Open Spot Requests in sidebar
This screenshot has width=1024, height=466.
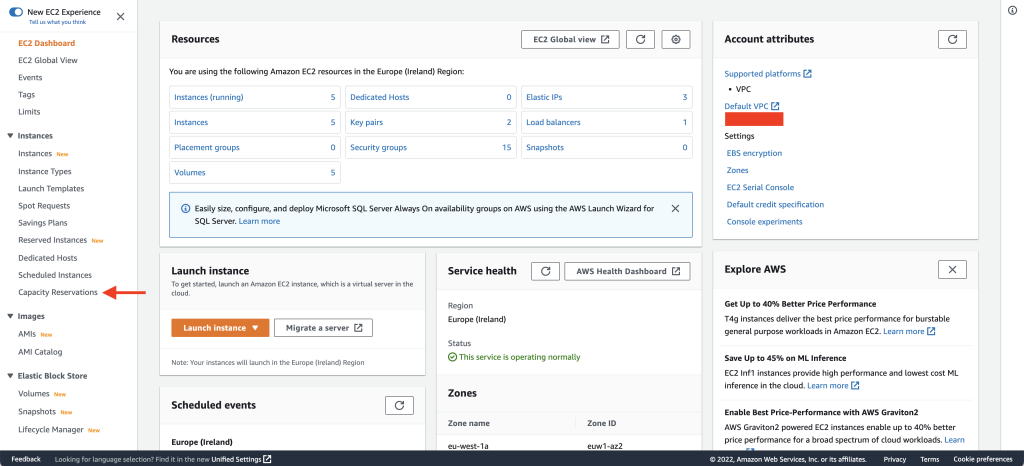[x=44, y=206]
